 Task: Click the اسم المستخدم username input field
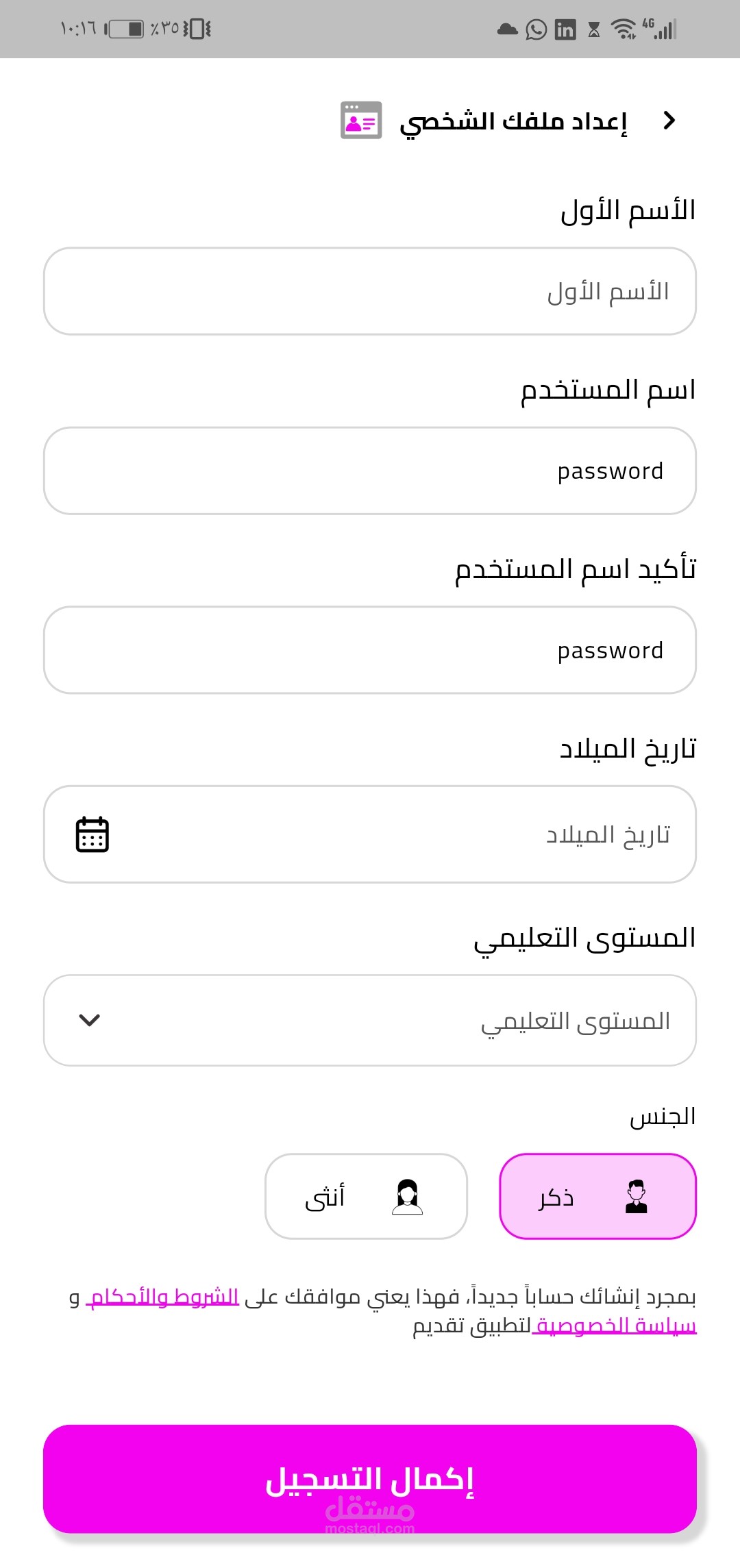tap(370, 471)
